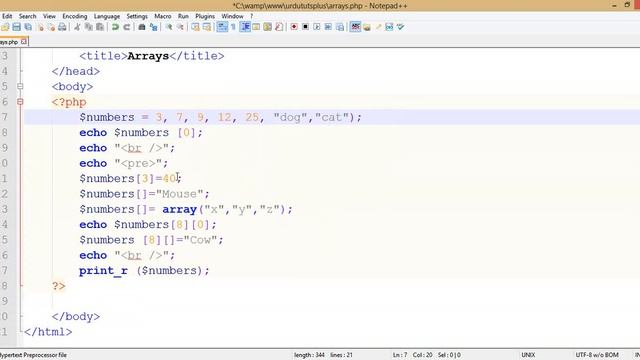
Task: Open the View menu
Action: tap(49, 16)
